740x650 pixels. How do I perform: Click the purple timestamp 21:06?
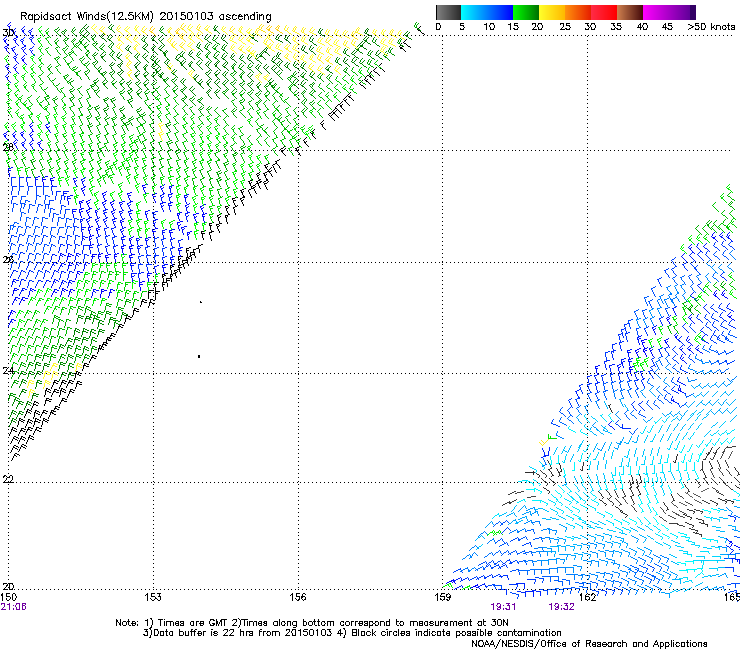[x=14, y=607]
